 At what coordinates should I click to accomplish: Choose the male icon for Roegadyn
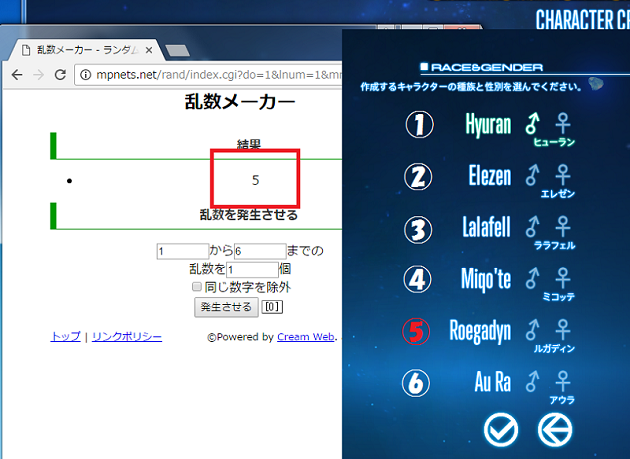tap(532, 330)
